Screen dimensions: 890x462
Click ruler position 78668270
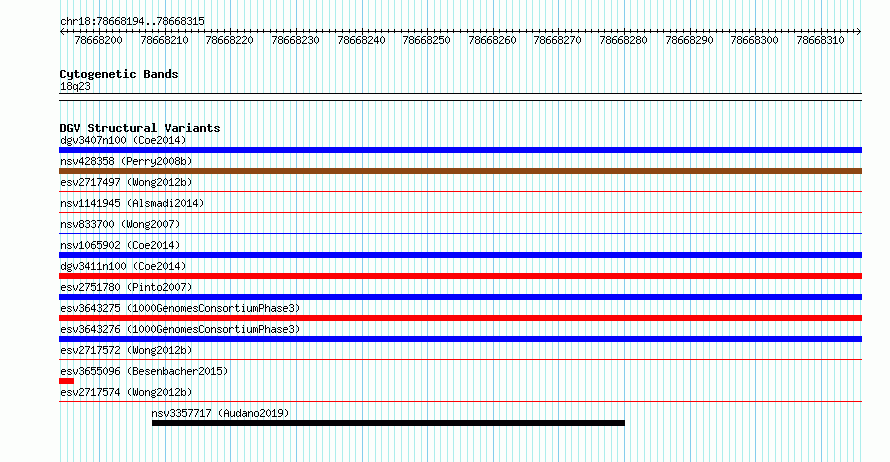tap(557, 40)
